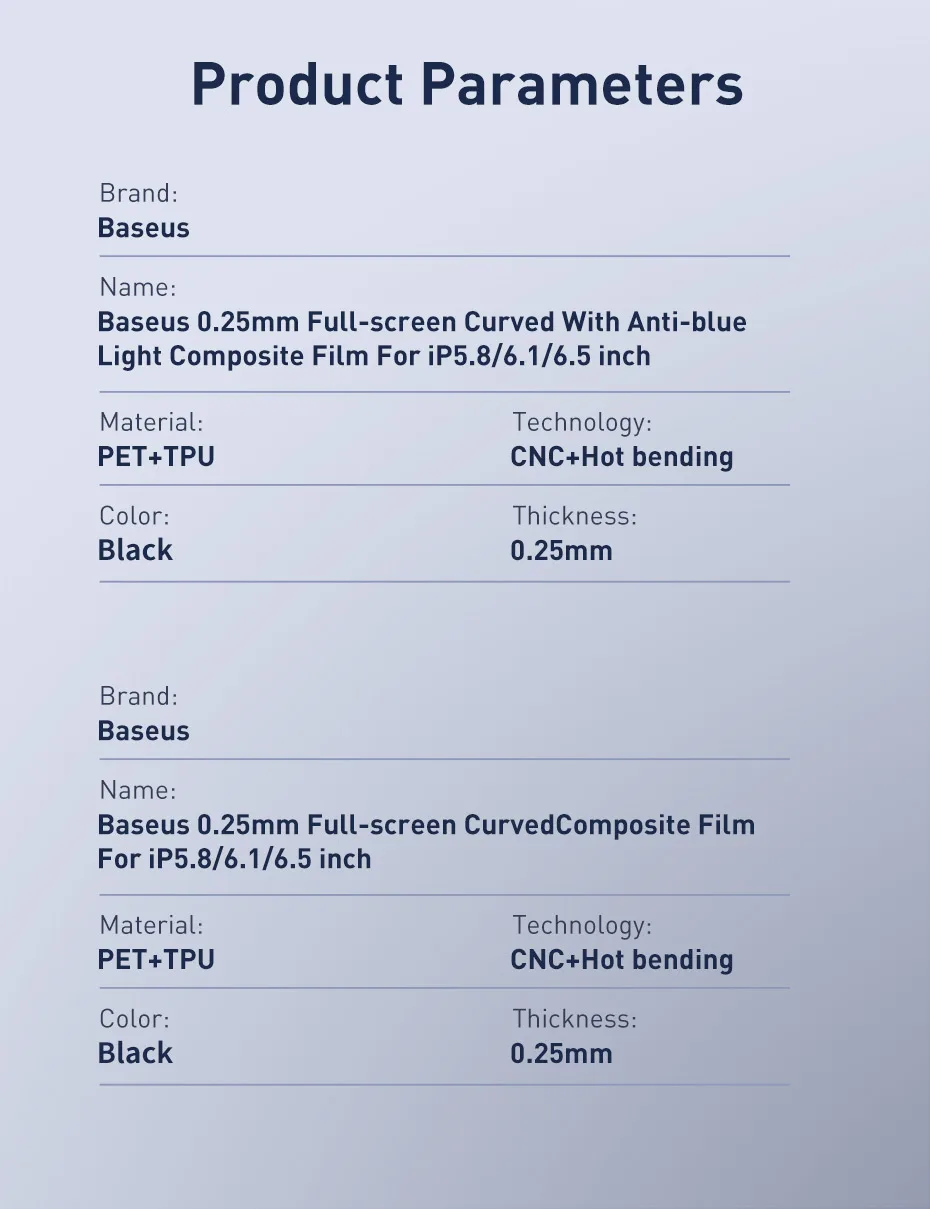Screen dimensions: 930x1209
Task: Select the Black color value in the first block
Action: [135, 551]
